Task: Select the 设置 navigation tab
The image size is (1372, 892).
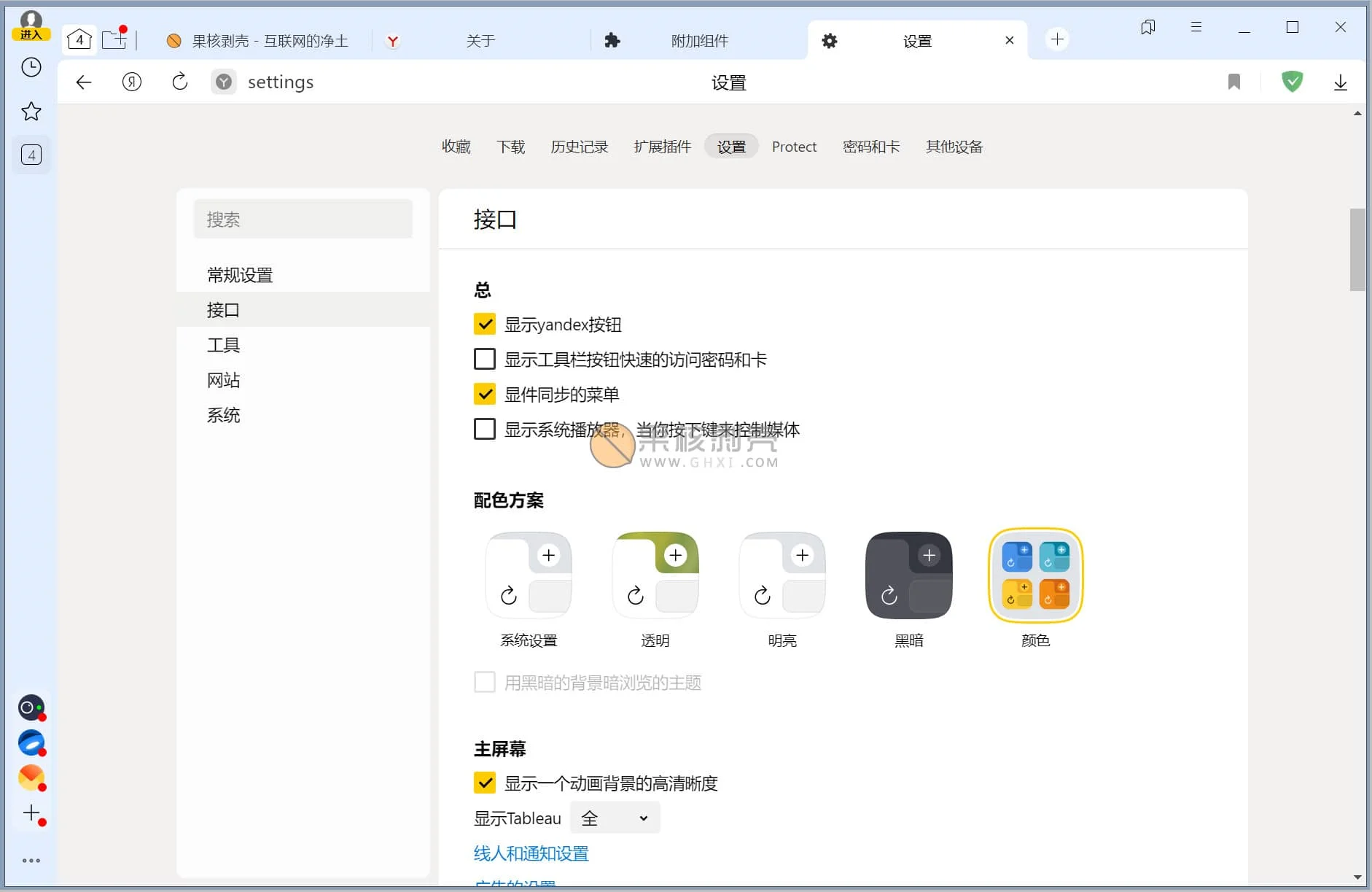Action: pos(731,147)
